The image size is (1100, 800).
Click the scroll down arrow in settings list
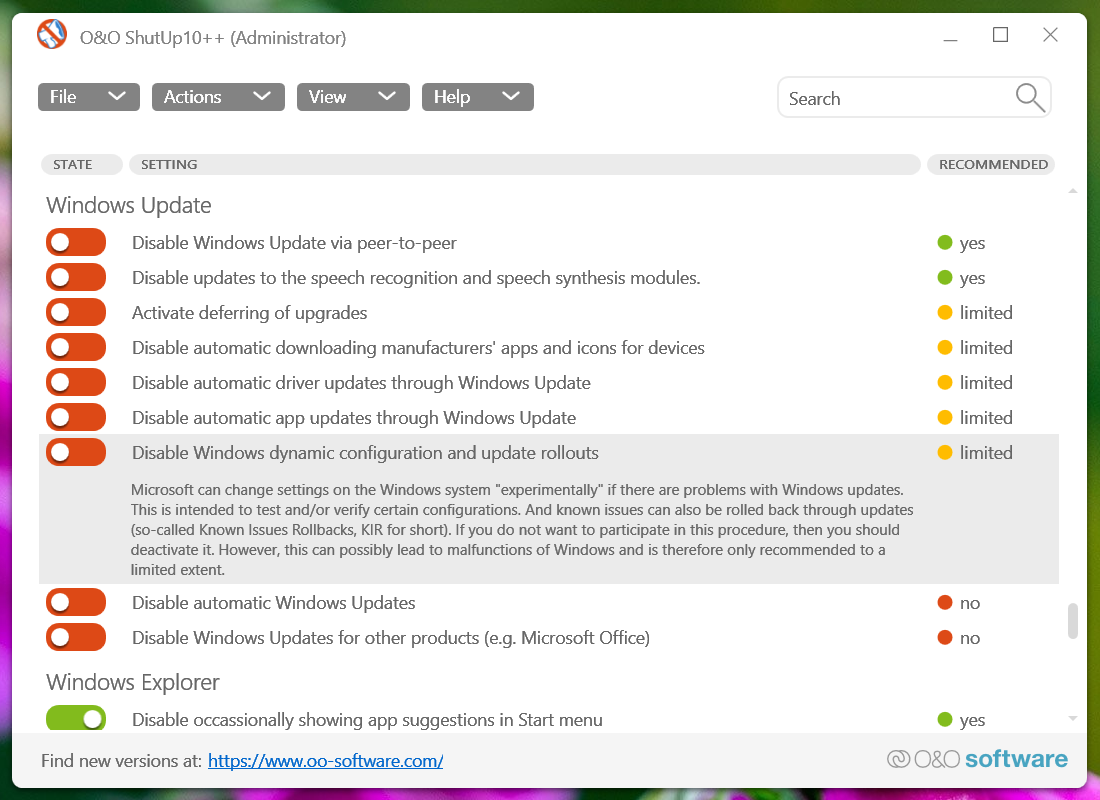pyautogui.click(x=1073, y=718)
